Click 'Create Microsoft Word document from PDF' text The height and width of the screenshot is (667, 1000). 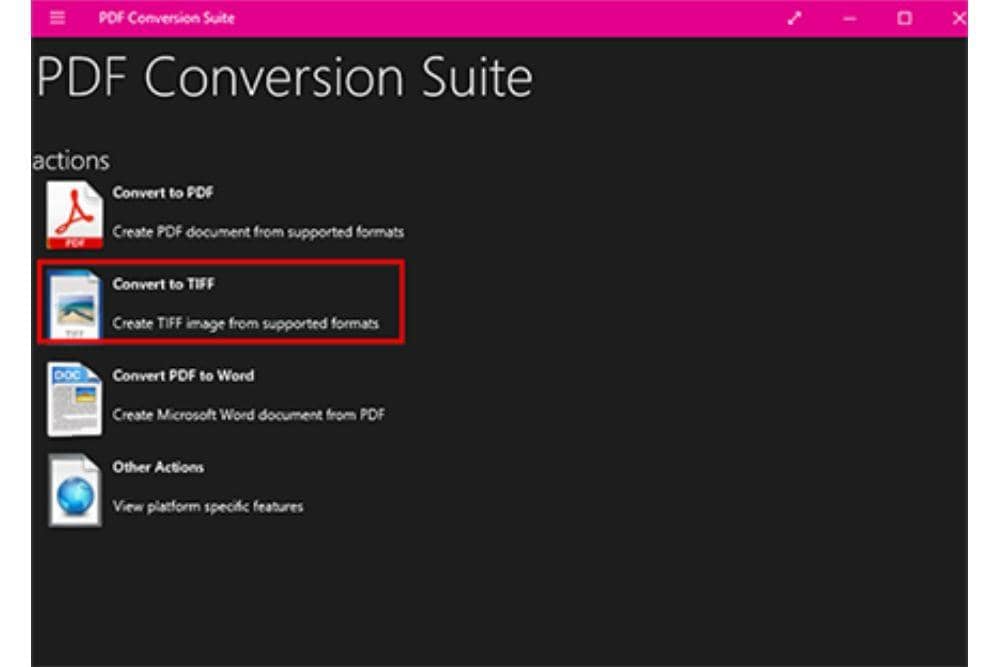(249, 415)
